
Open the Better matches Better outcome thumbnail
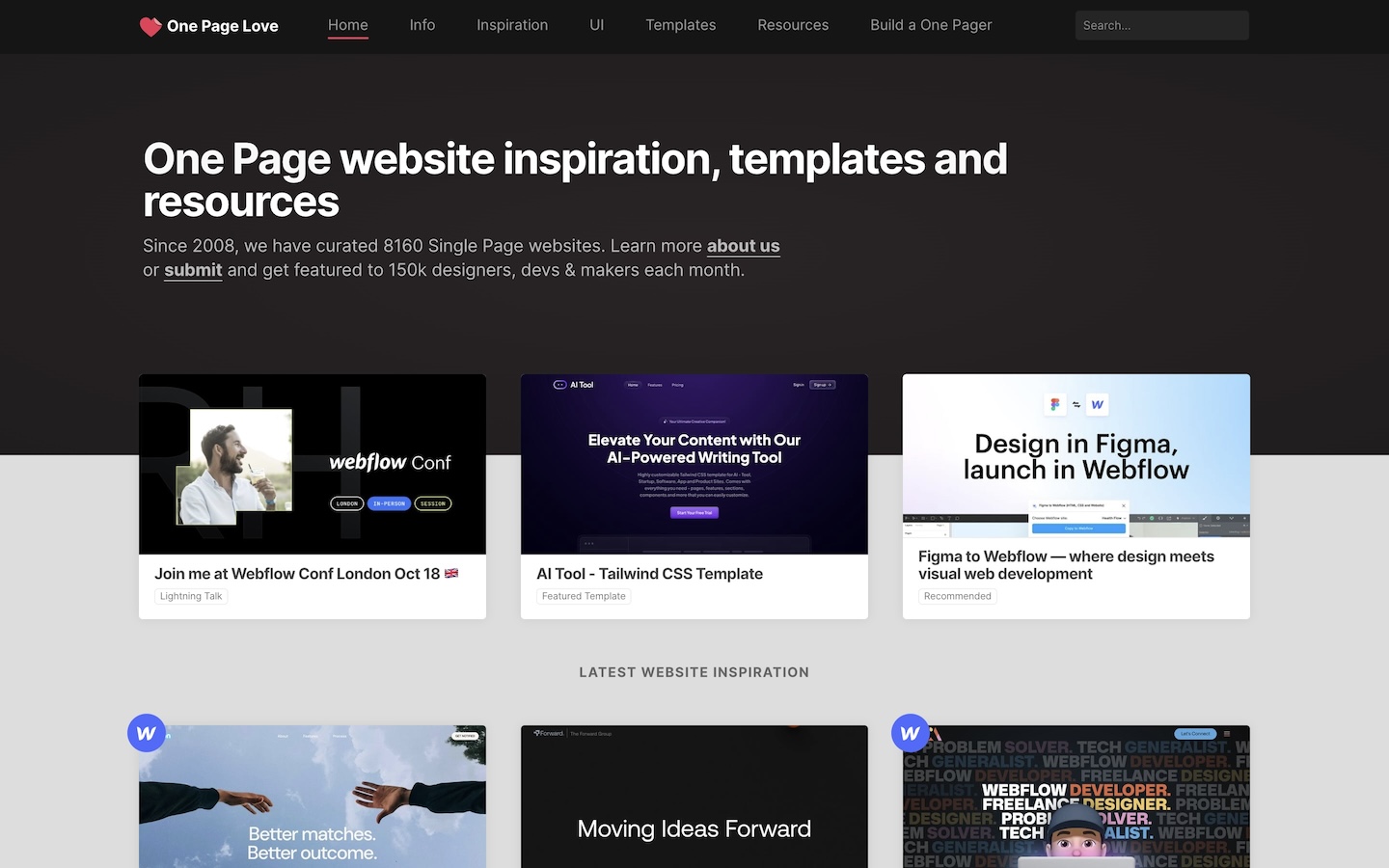313,797
